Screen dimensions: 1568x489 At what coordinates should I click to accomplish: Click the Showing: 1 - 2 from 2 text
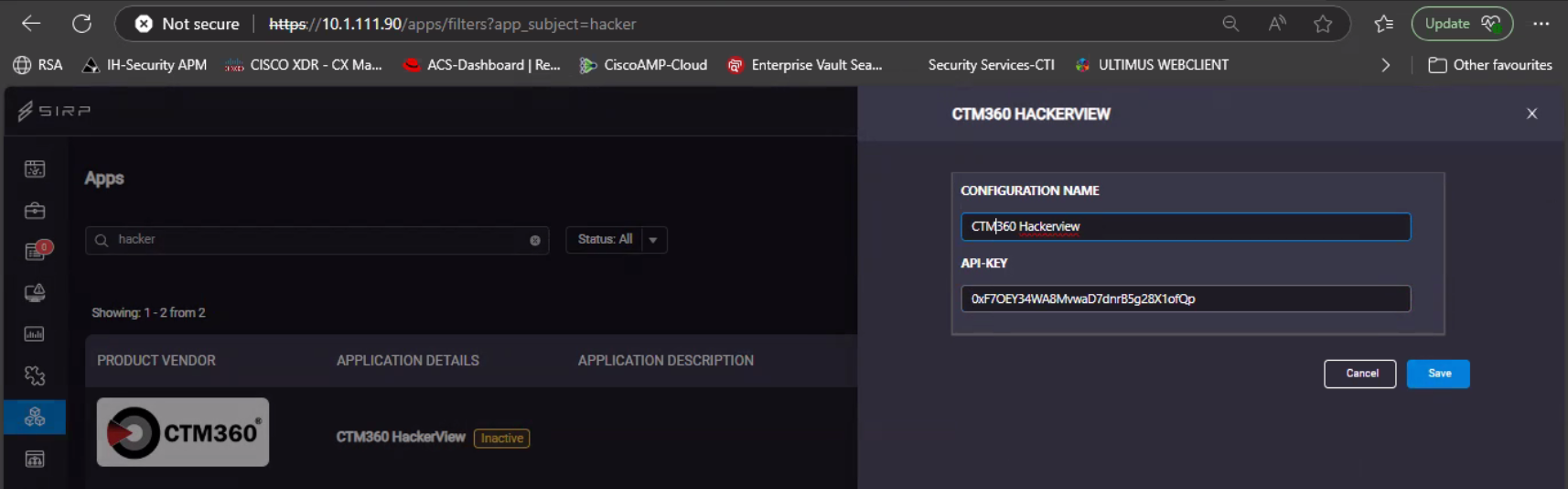coord(148,313)
